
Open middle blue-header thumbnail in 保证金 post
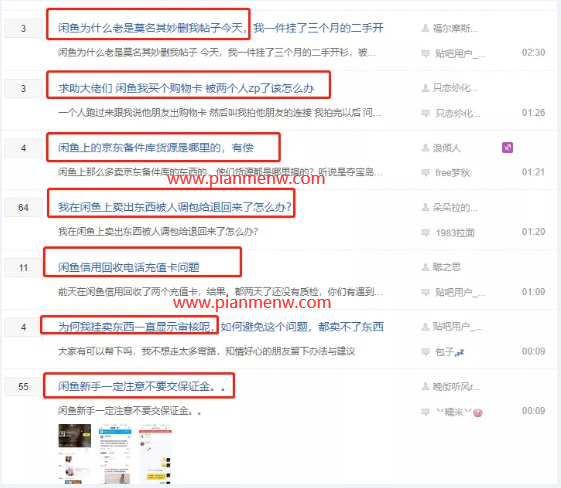[115, 454]
